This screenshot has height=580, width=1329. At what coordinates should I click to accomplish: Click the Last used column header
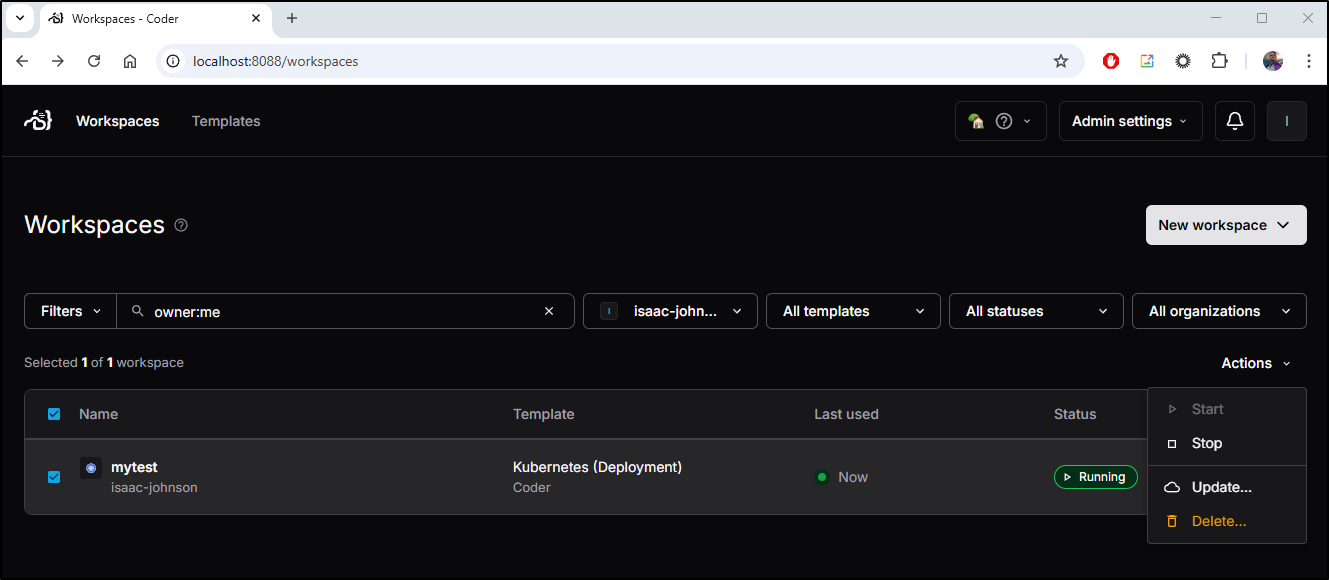pos(846,414)
